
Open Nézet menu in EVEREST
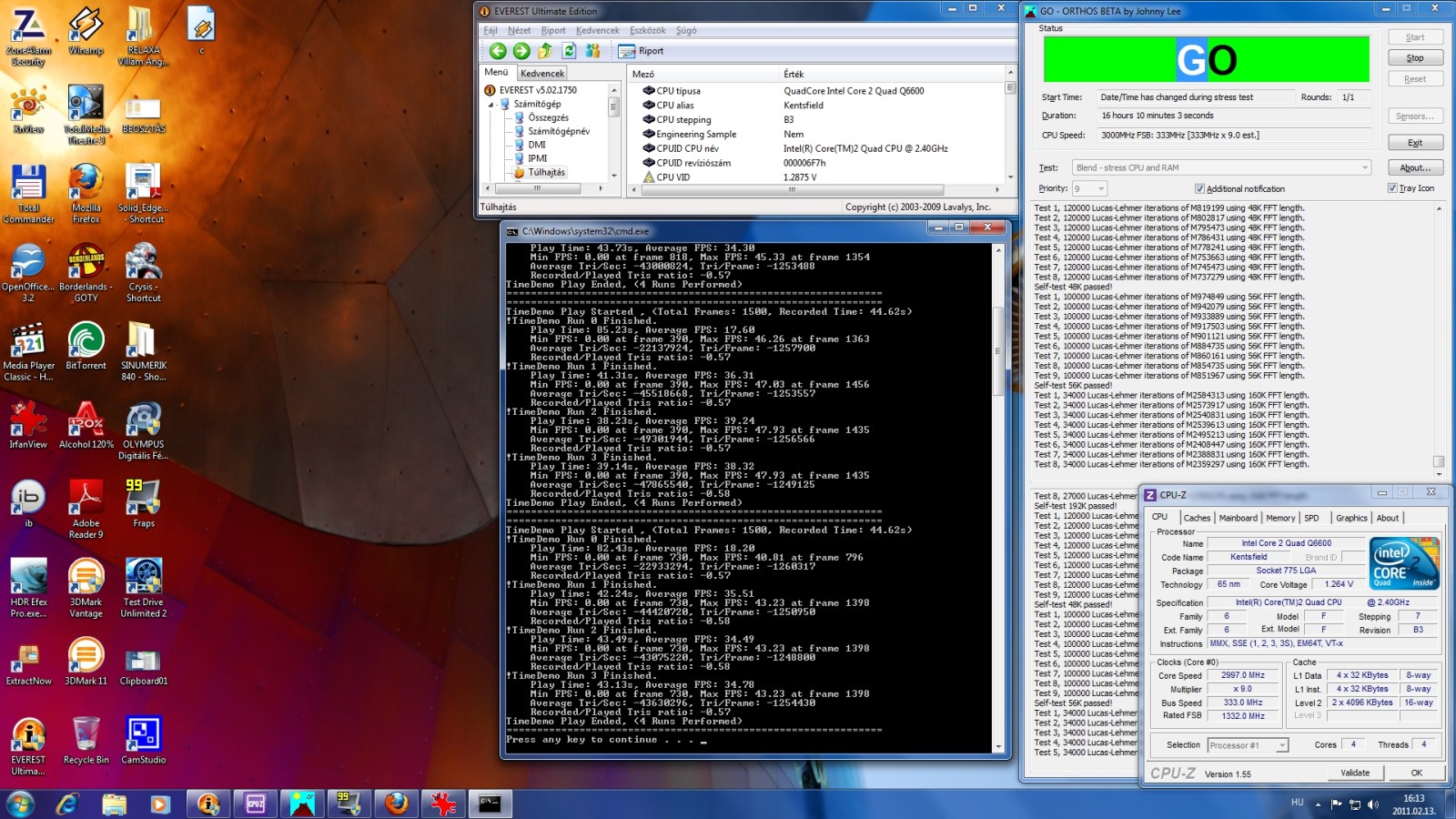(519, 30)
